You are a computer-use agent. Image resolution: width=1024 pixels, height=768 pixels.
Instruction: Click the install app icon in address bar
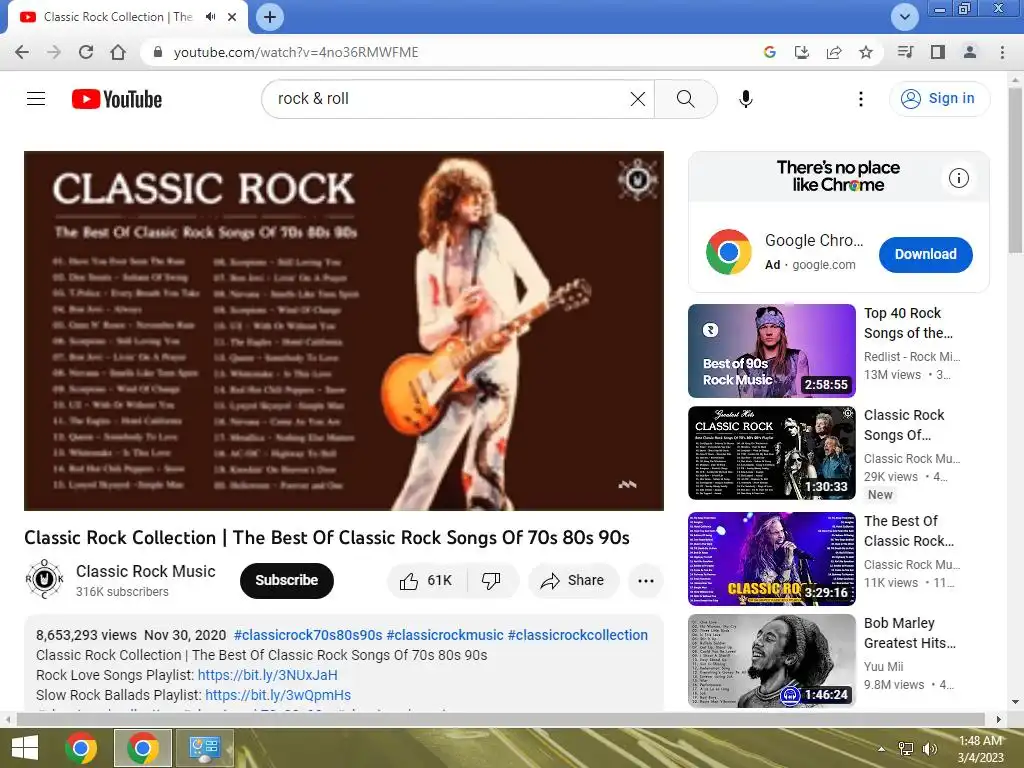pyautogui.click(x=802, y=52)
